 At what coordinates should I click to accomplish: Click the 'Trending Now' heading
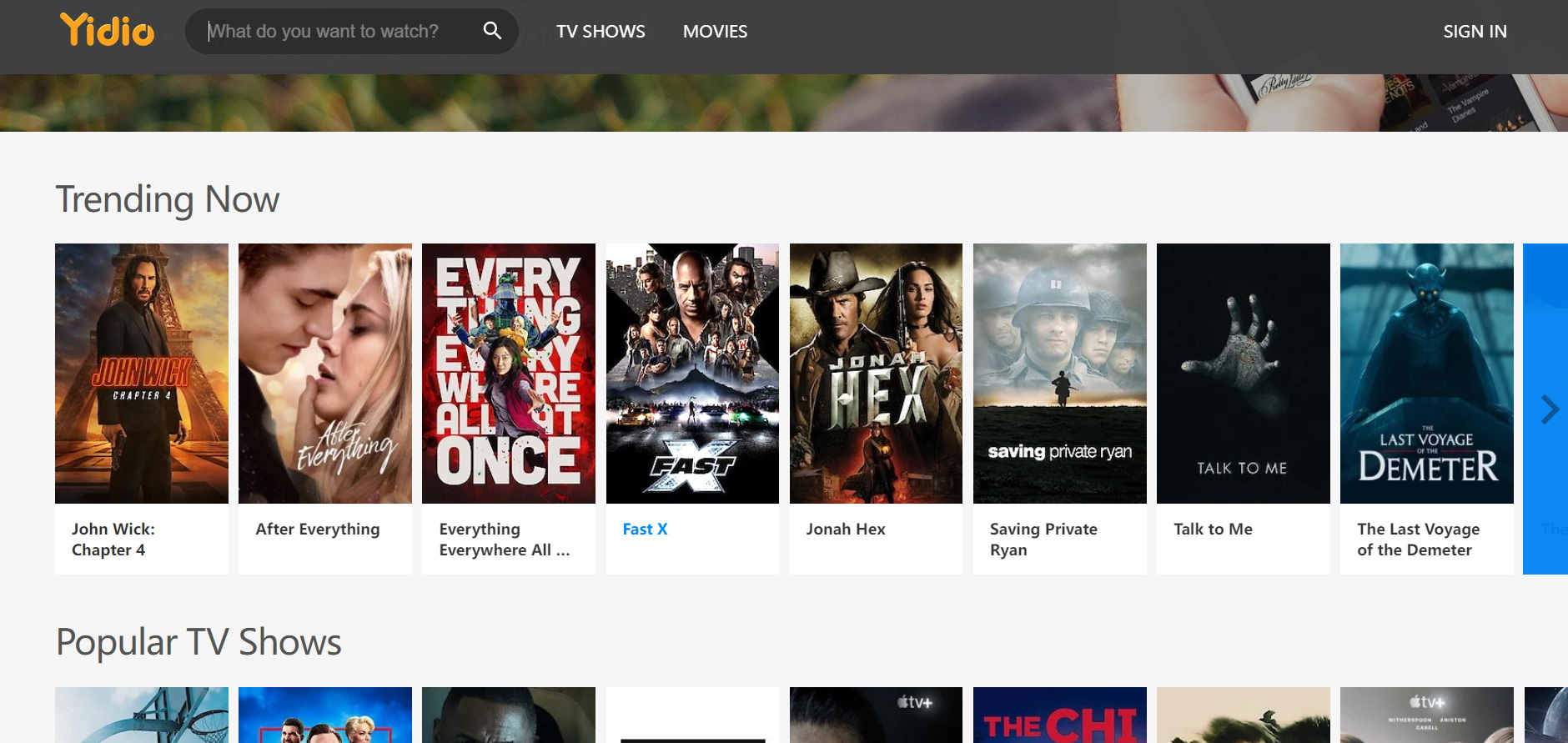click(x=168, y=200)
